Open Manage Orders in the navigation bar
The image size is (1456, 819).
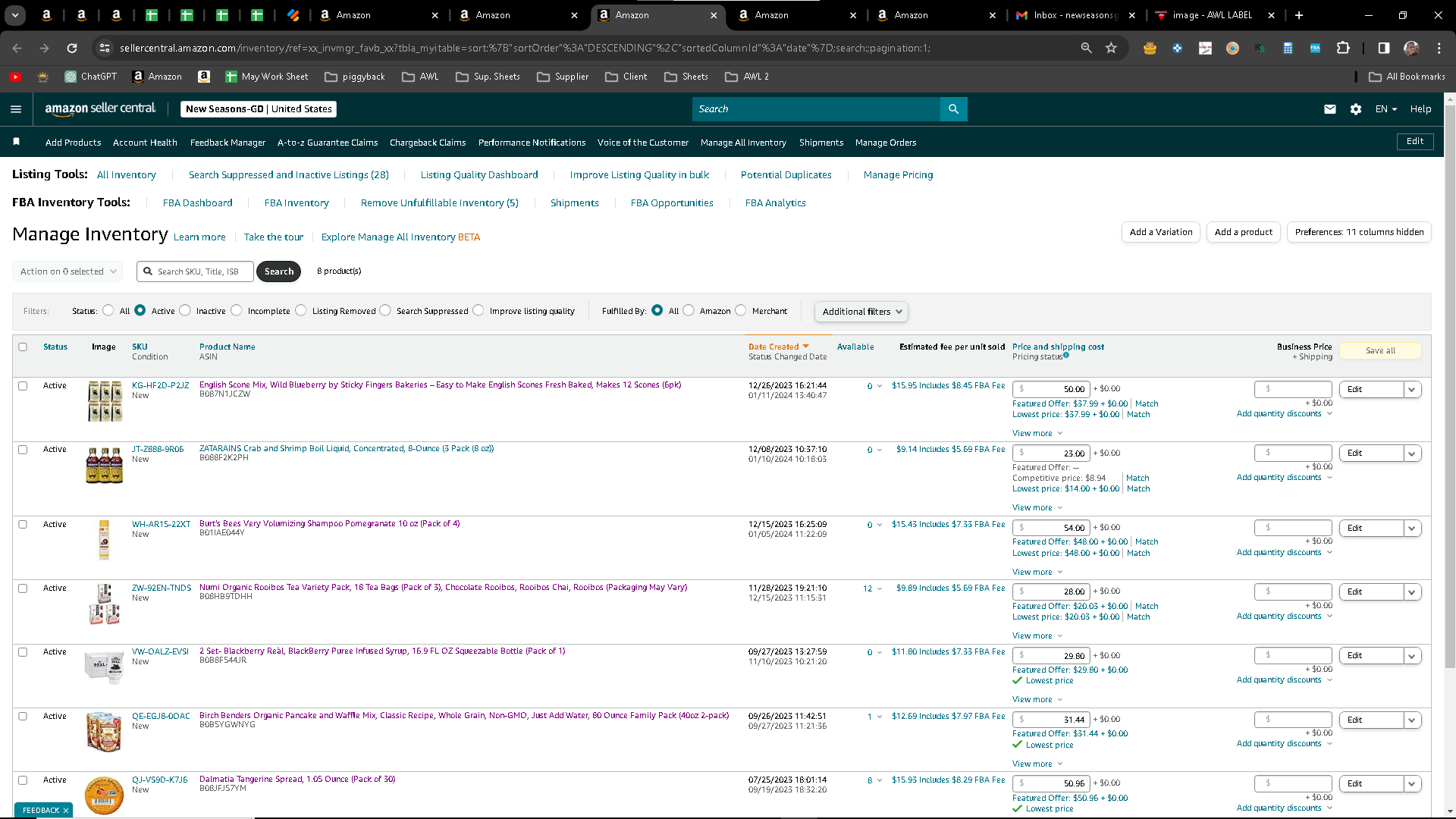tap(886, 143)
